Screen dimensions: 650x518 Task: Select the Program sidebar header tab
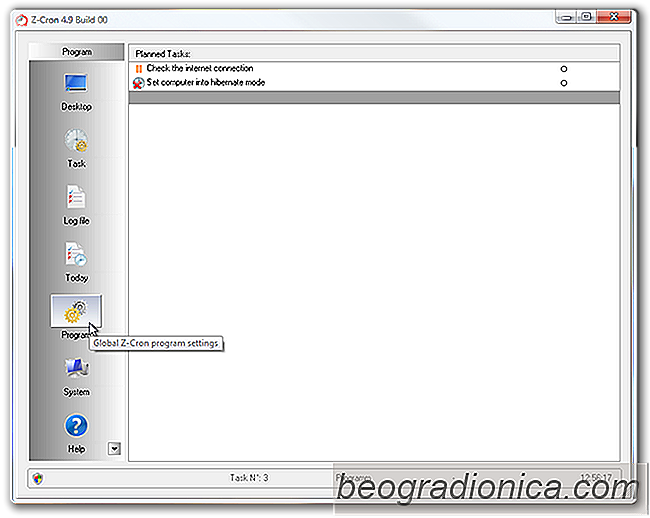click(77, 52)
